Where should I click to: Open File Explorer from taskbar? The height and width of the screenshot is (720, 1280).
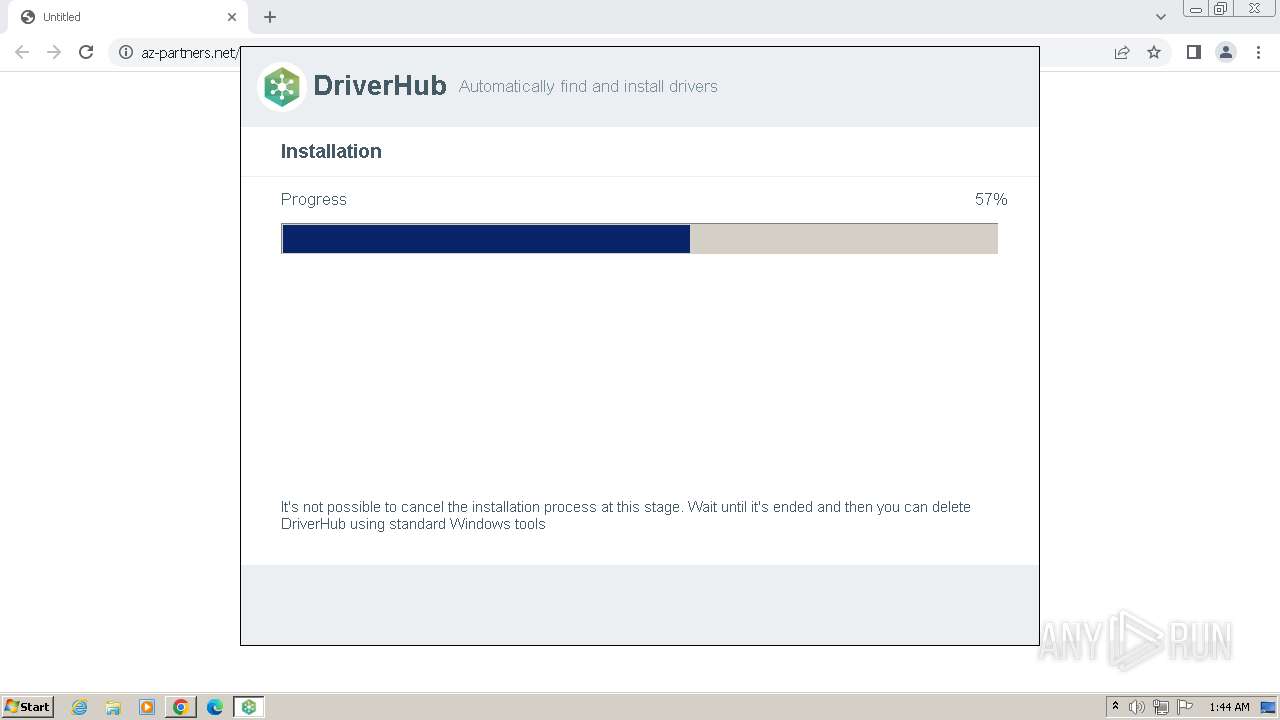click(x=113, y=707)
